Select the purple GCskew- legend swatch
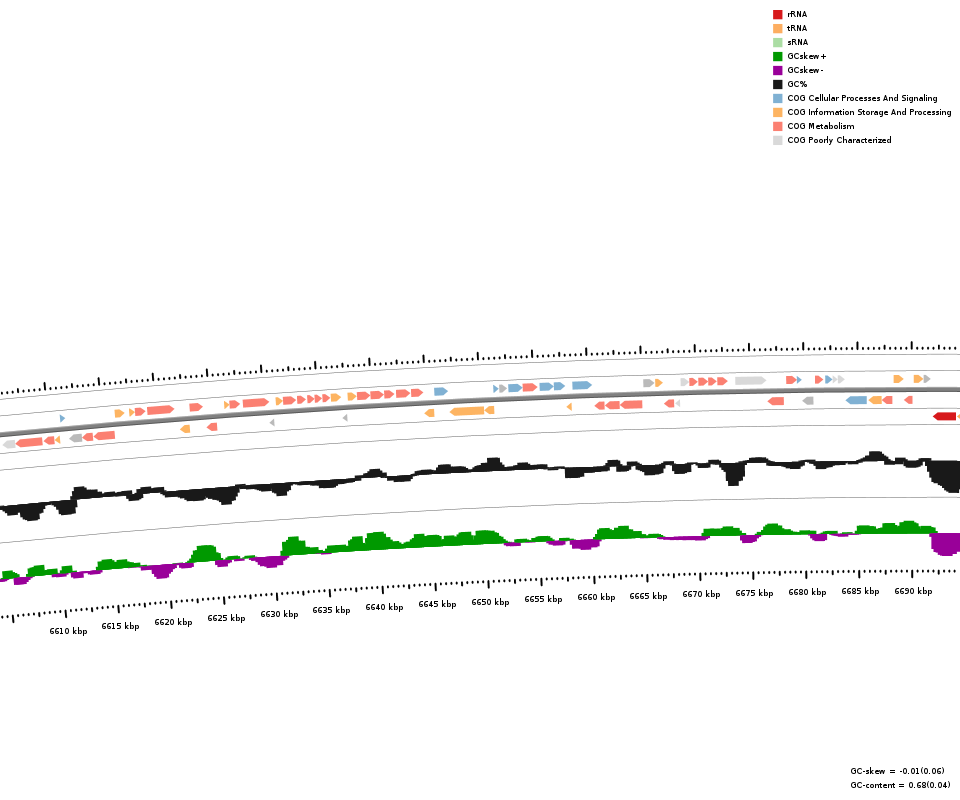 pyautogui.click(x=777, y=70)
